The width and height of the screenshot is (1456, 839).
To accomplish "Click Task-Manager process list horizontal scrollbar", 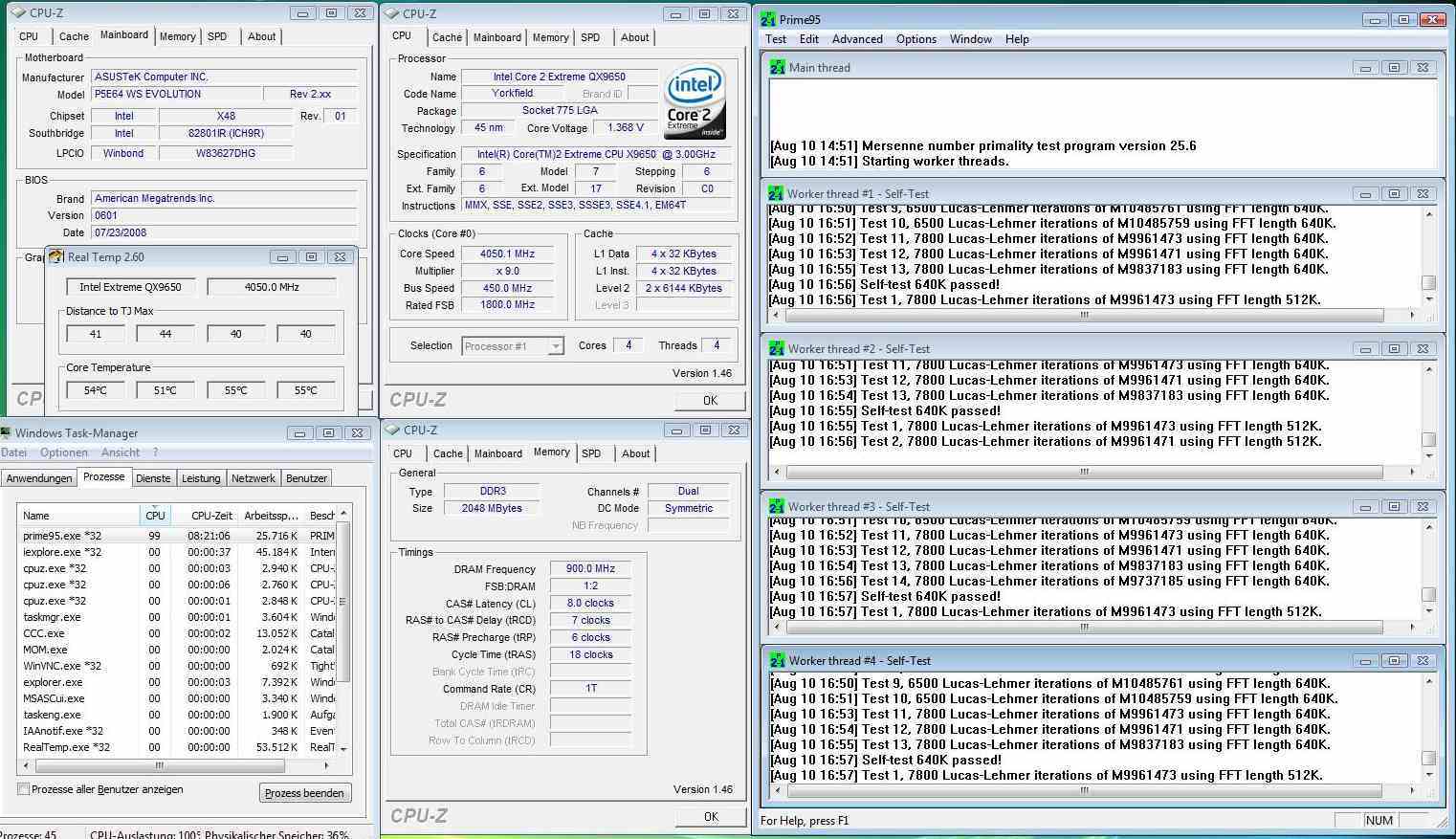I will coord(176,765).
